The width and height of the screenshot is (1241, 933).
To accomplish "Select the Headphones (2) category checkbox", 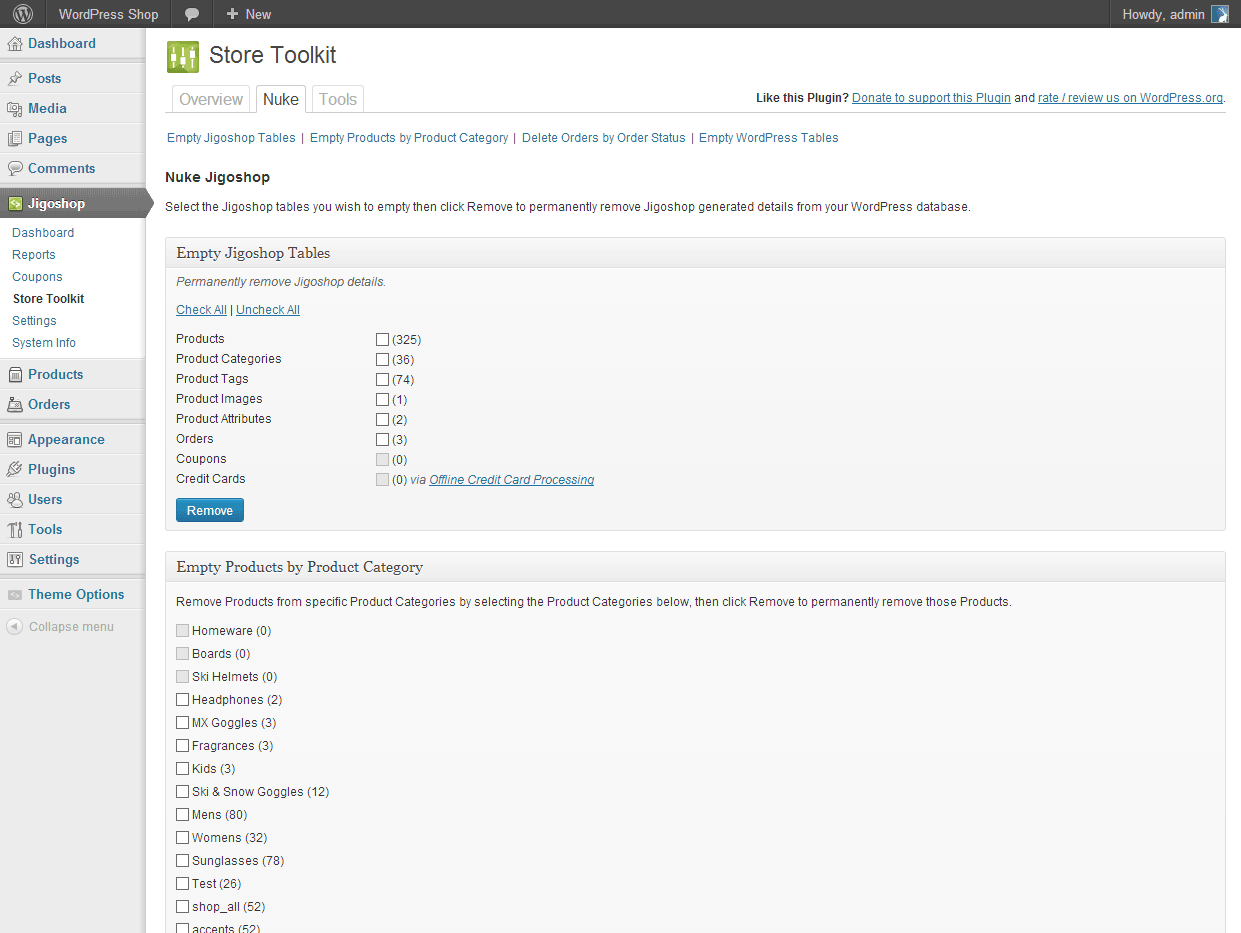I will 182,700.
